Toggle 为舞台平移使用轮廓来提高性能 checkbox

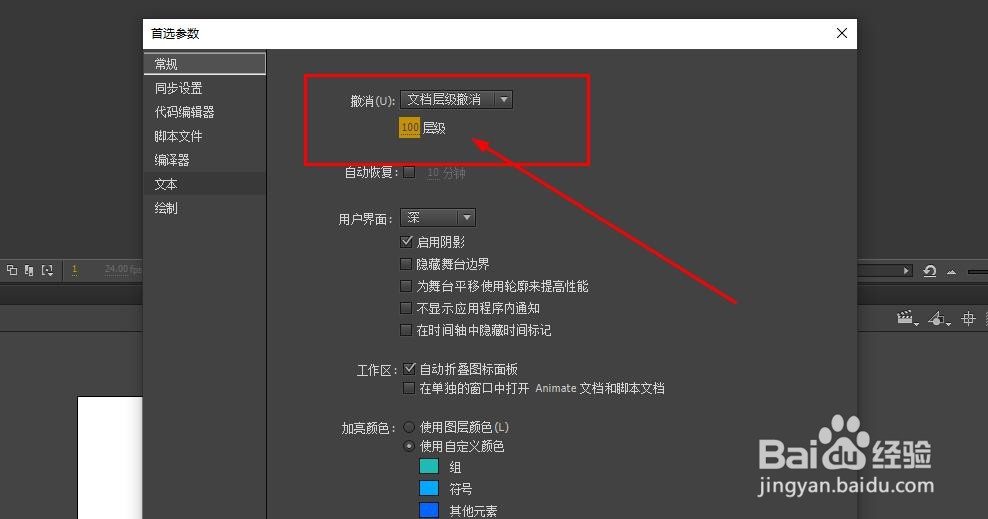[406, 286]
